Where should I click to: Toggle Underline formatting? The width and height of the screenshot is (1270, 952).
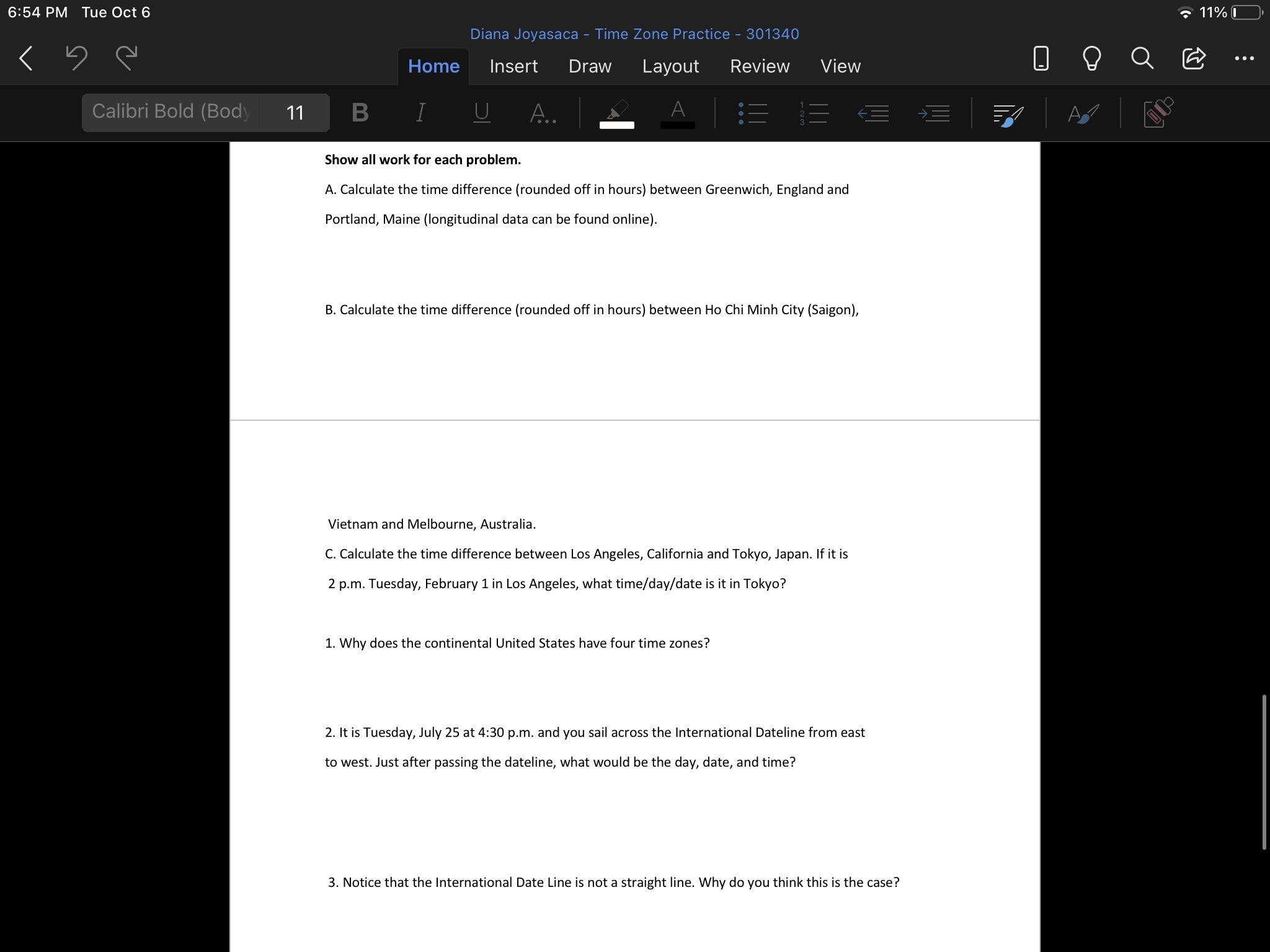coord(481,113)
